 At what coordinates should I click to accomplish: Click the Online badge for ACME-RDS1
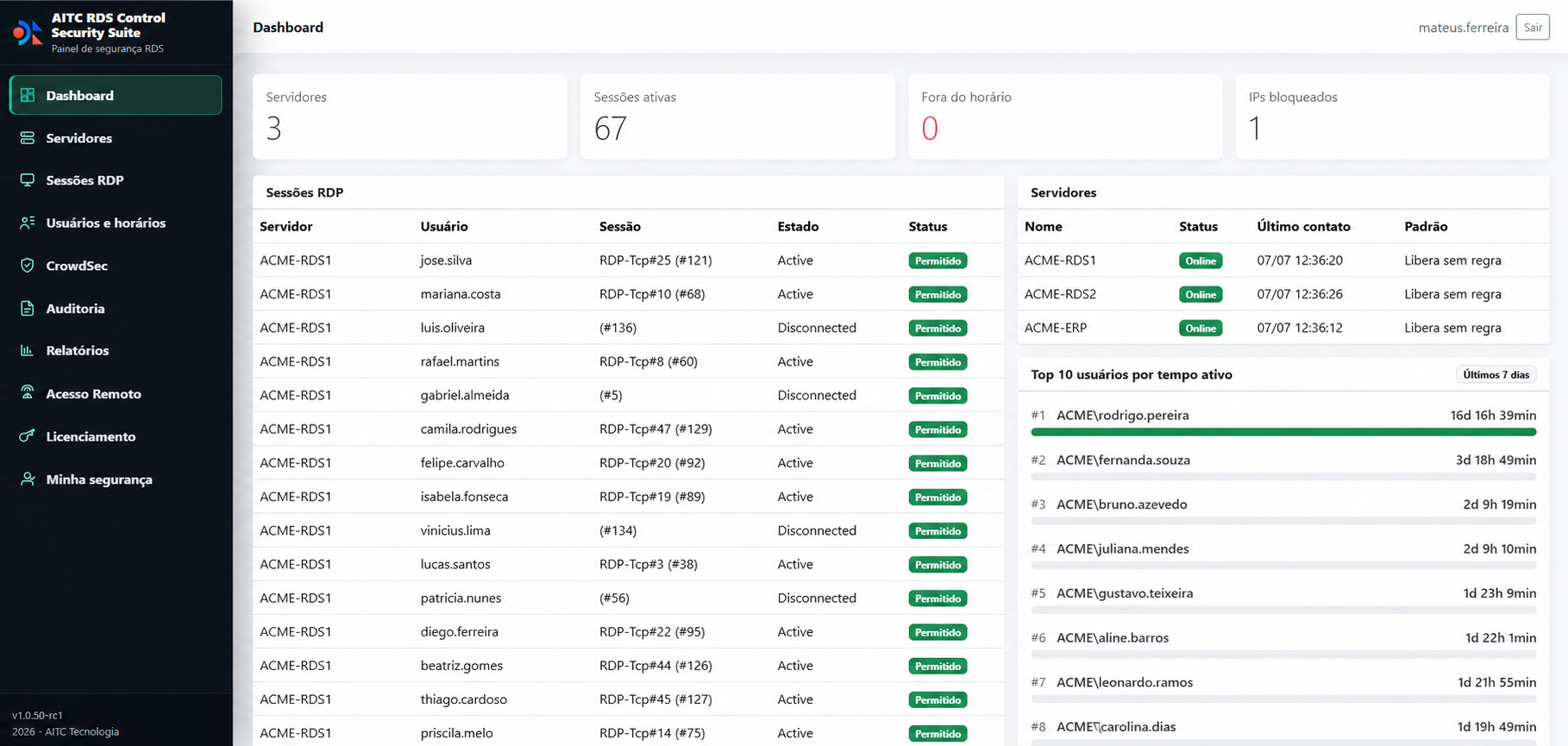[1201, 260]
